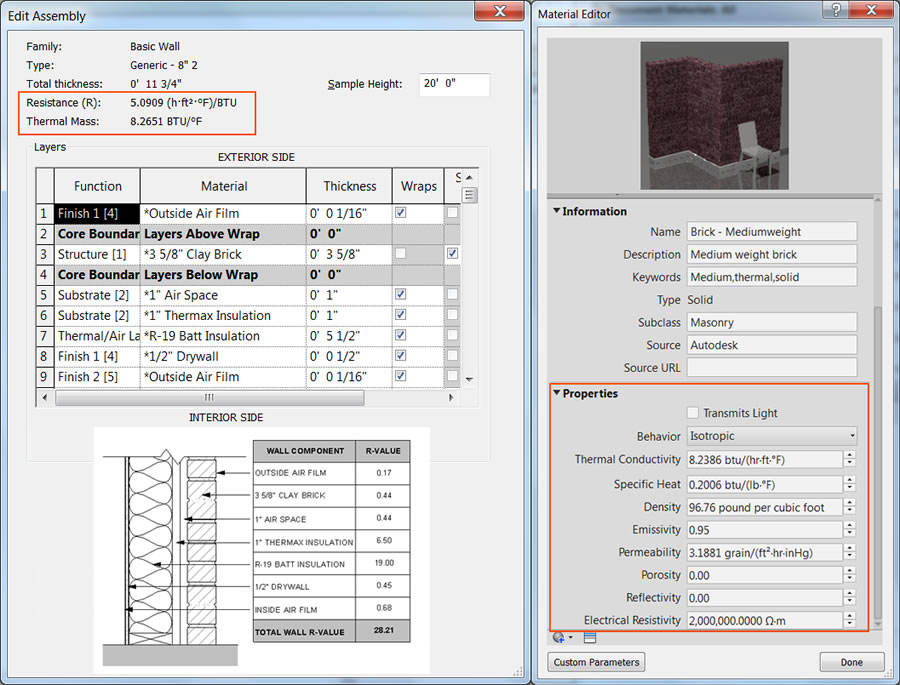Toggle Wraps checkbox for 1" Thermax Insulation row
This screenshot has width=900, height=685.
pyautogui.click(x=401, y=315)
